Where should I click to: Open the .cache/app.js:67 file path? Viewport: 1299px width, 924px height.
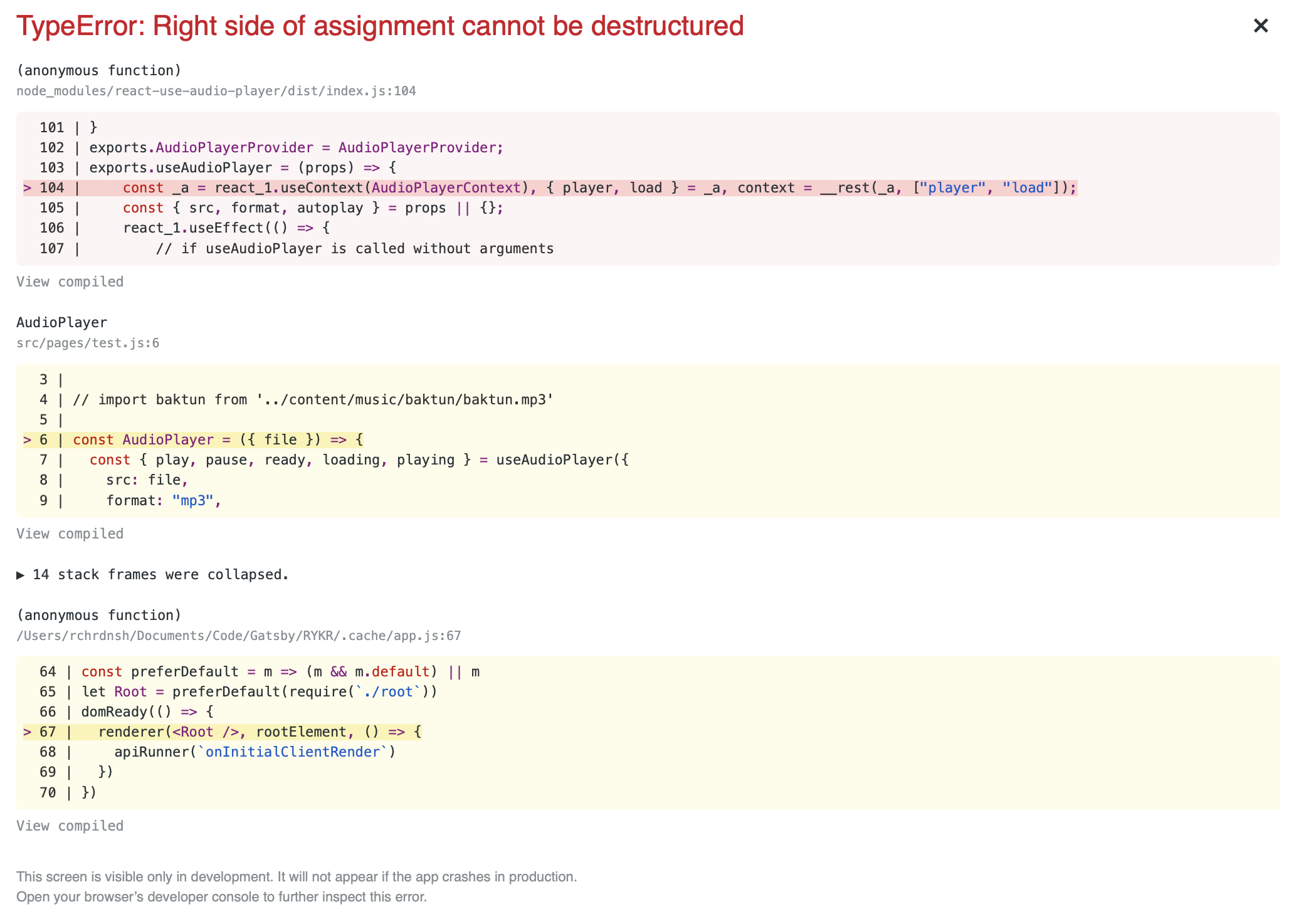click(x=238, y=636)
